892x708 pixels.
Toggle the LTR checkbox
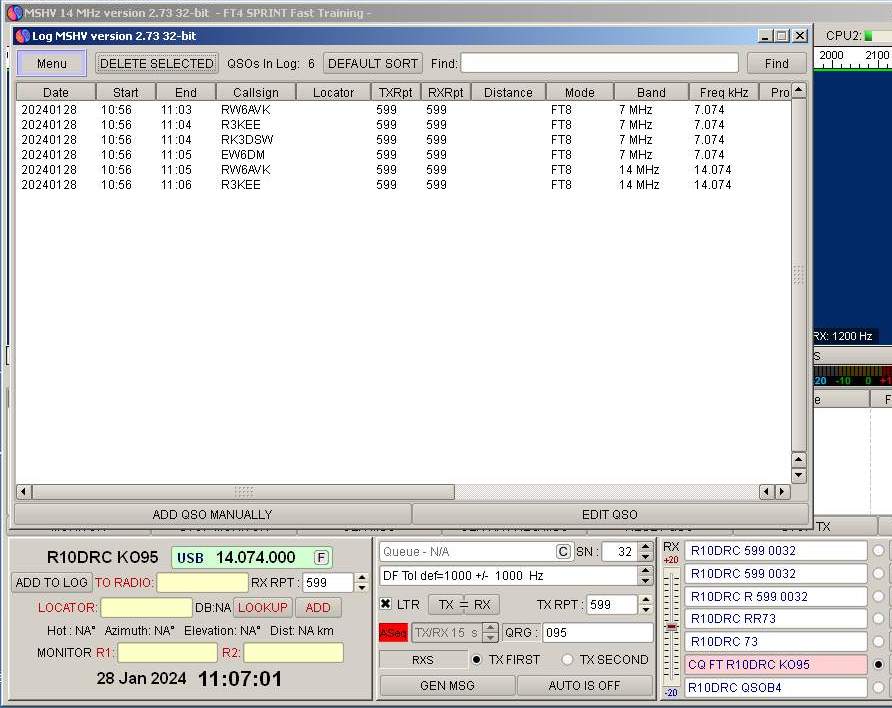pos(386,605)
